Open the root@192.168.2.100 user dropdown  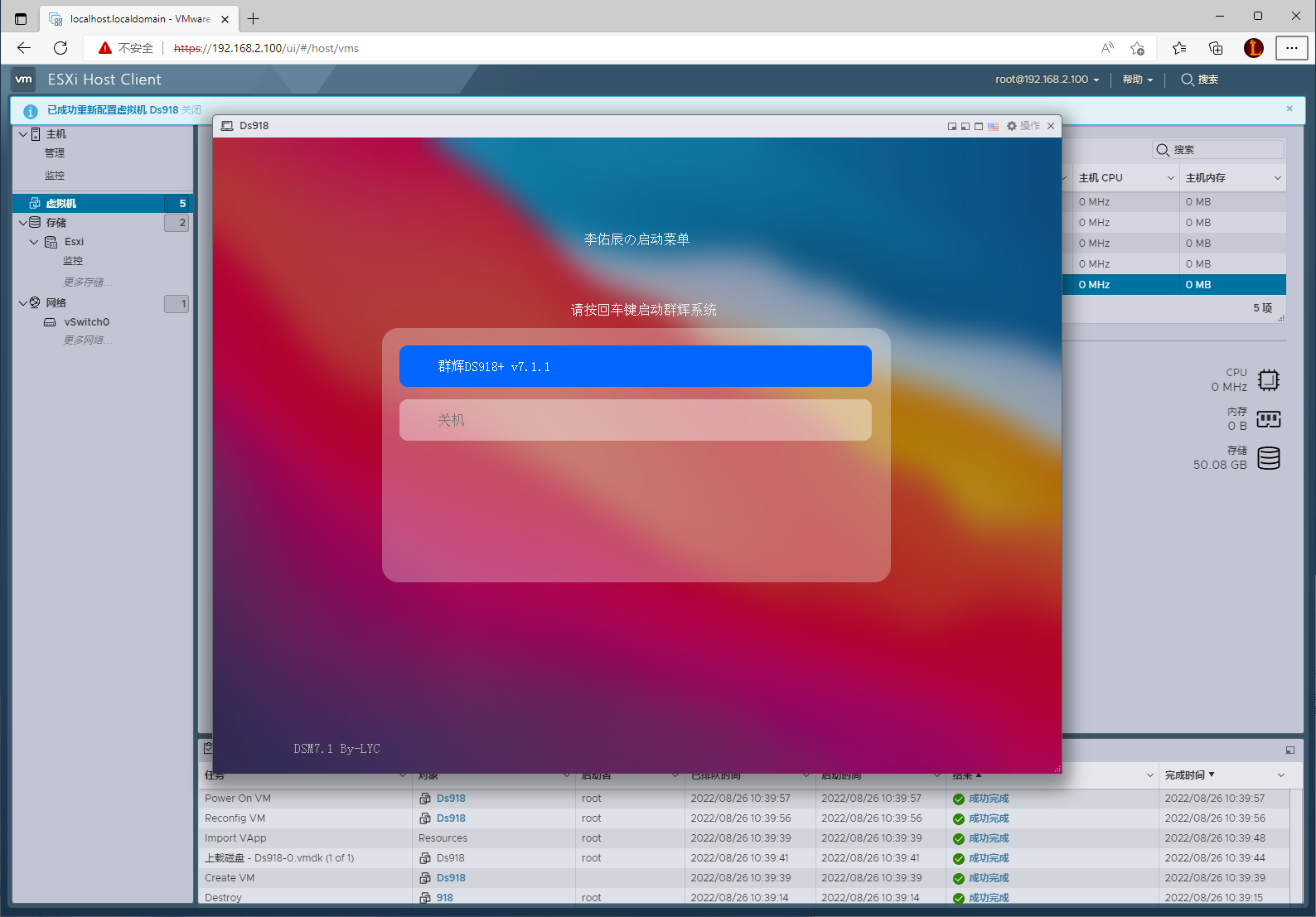(x=1047, y=80)
